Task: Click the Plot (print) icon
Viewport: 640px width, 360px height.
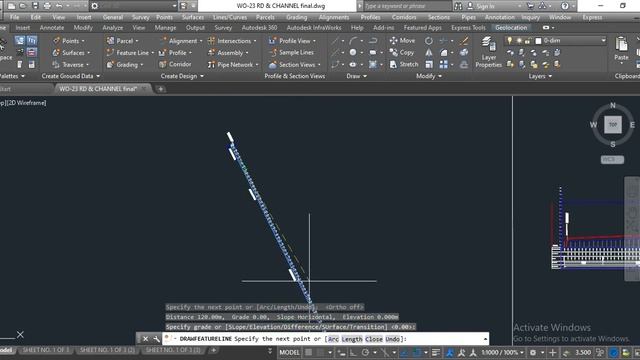Action: 47,6
